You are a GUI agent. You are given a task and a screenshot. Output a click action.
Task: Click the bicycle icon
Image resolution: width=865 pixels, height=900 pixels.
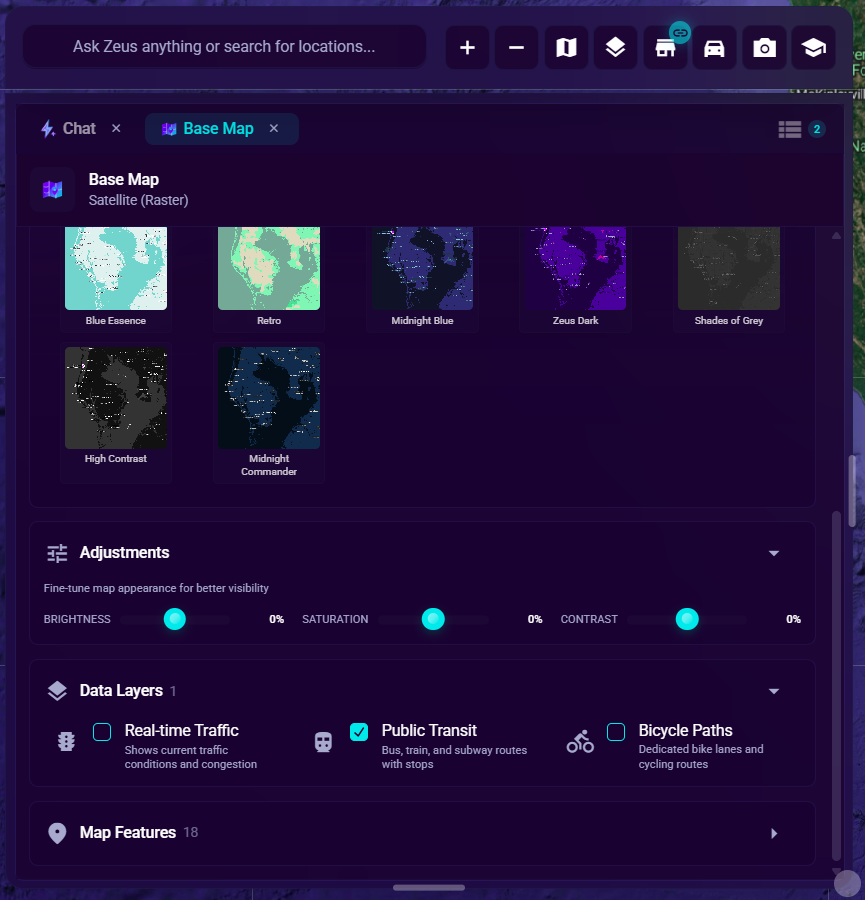coord(580,741)
